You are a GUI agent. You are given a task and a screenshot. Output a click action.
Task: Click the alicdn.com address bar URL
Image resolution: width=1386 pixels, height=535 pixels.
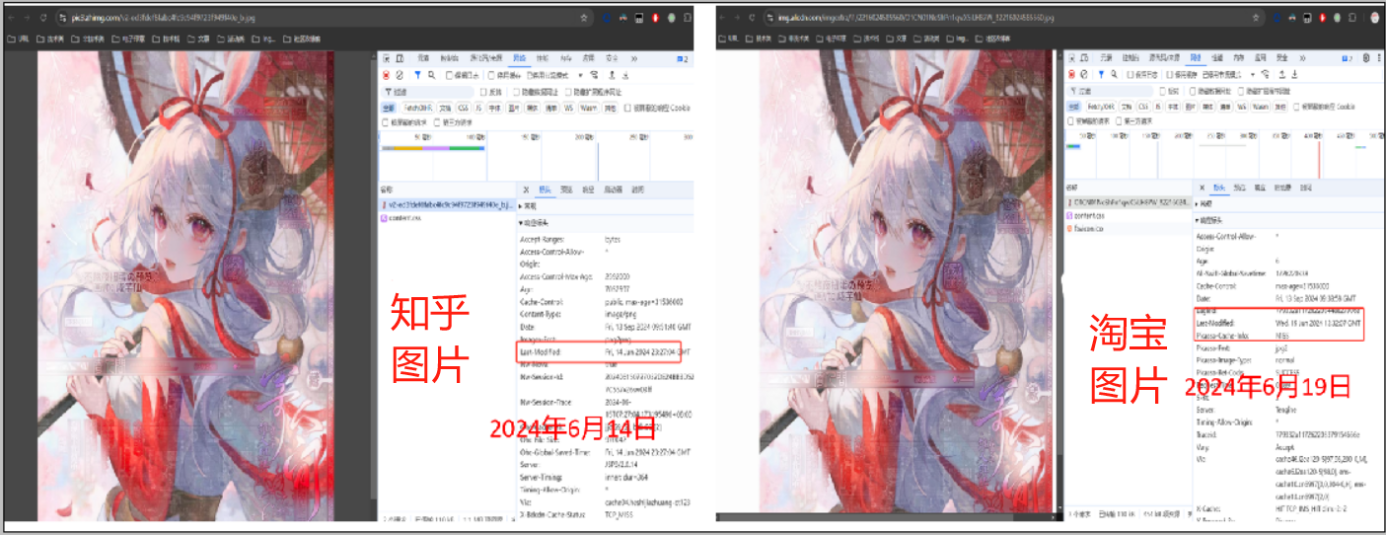[915, 17]
